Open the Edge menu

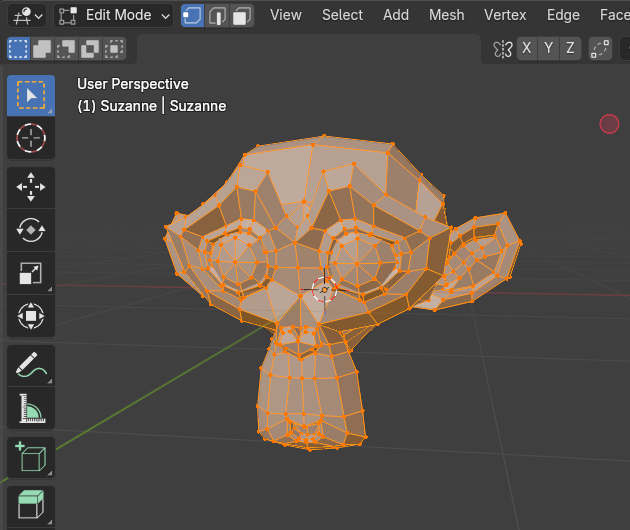[563, 15]
